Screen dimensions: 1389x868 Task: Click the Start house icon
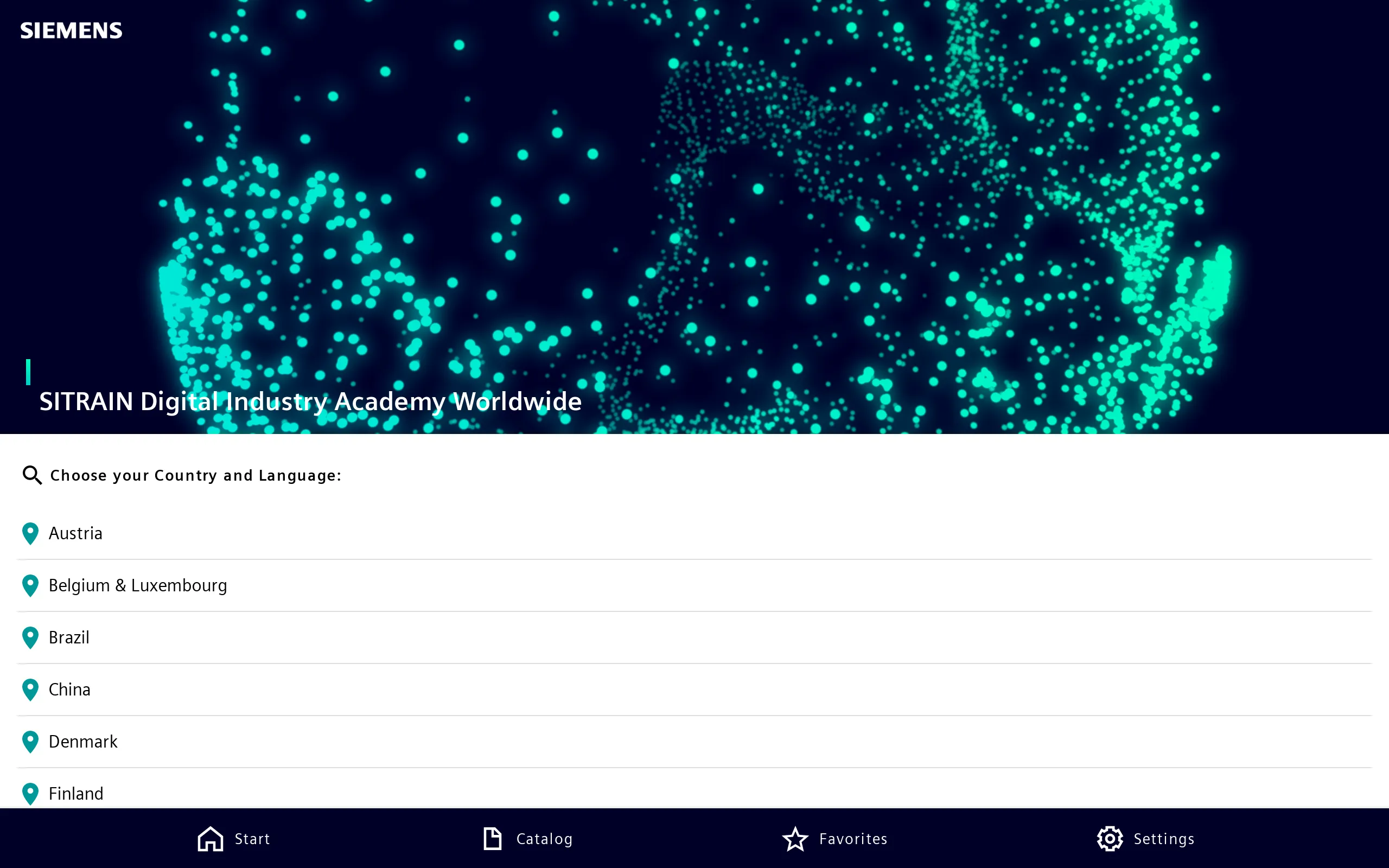coord(210,839)
